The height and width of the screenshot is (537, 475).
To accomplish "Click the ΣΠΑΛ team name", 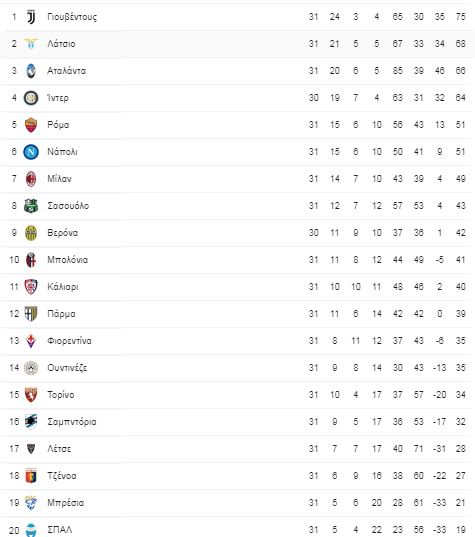I will coord(60,530).
